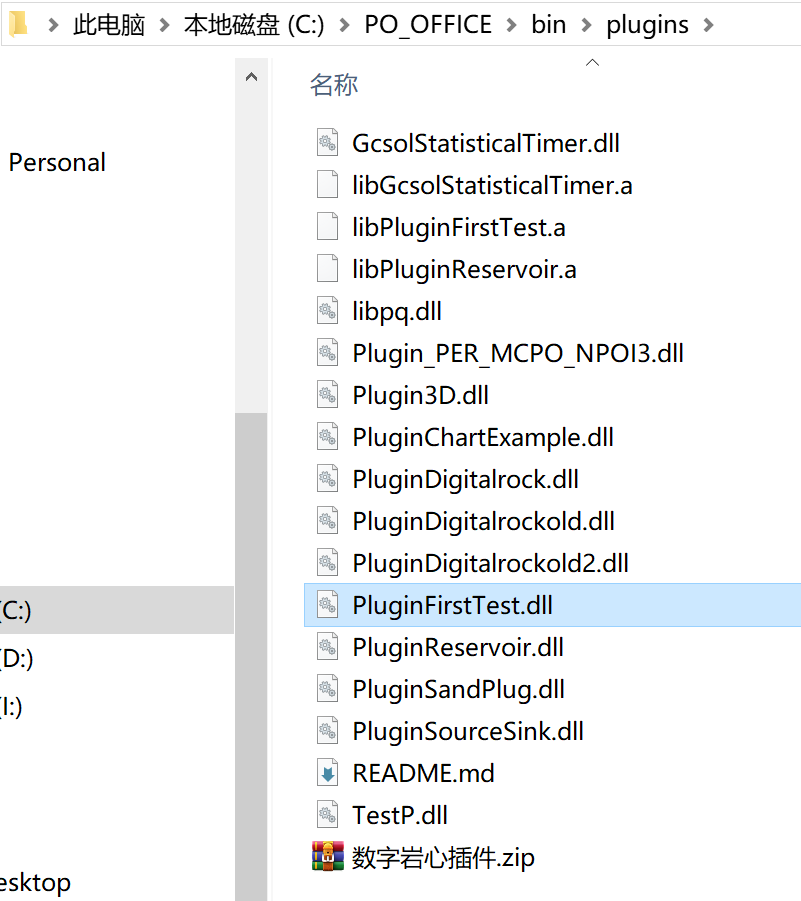Select Personal in the navigation pane

[57, 163]
